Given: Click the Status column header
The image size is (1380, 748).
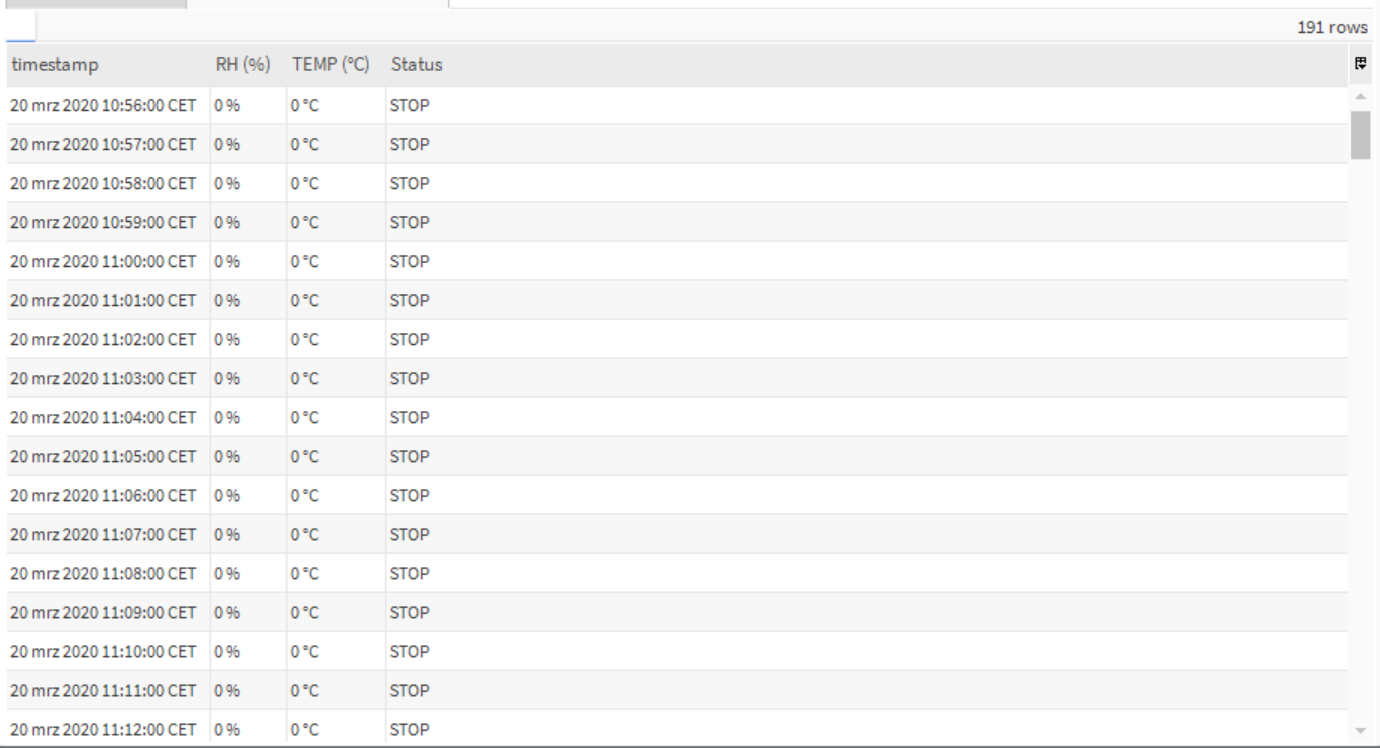Looking at the screenshot, I should [x=416, y=65].
